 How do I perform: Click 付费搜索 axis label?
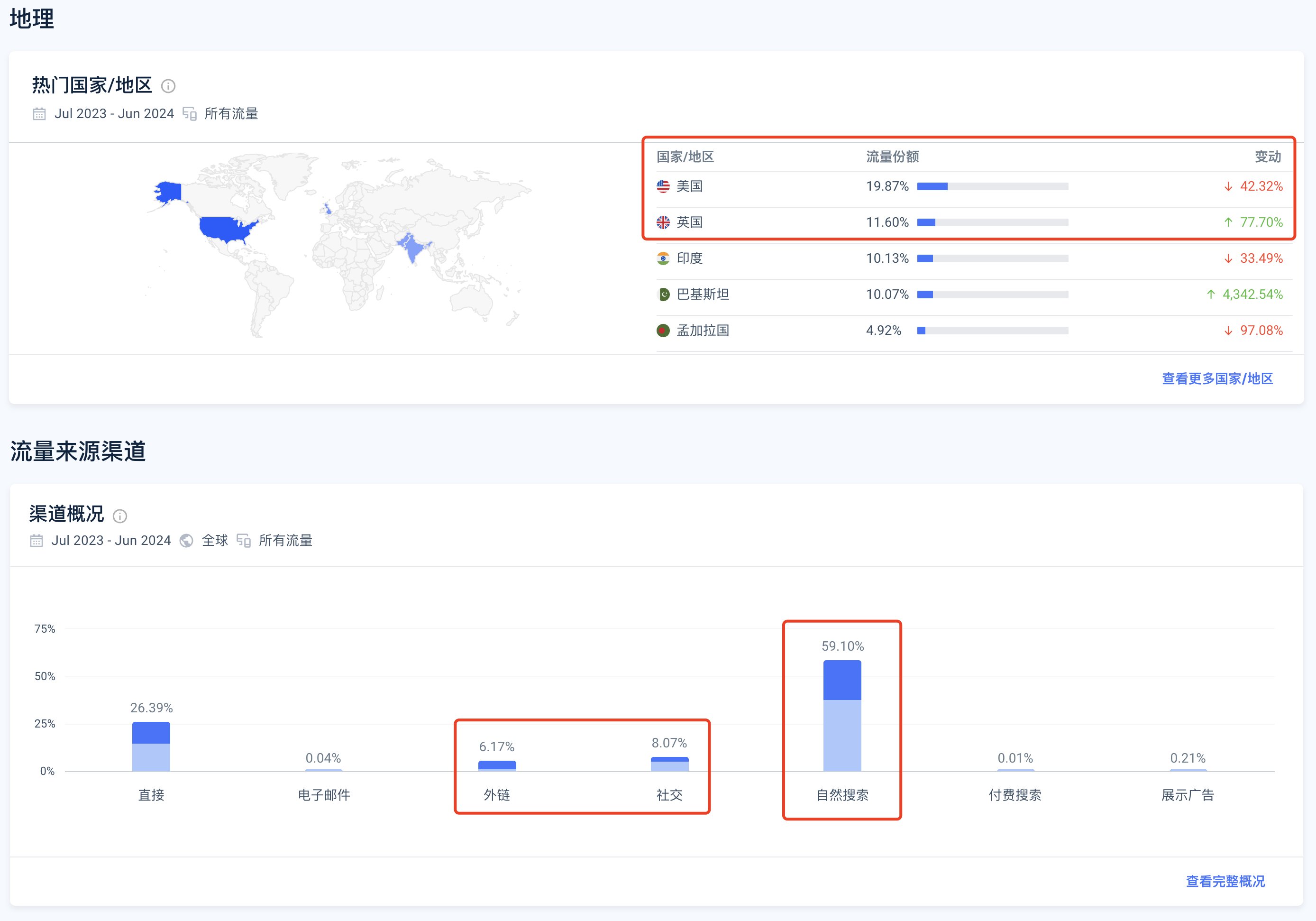(x=1015, y=795)
